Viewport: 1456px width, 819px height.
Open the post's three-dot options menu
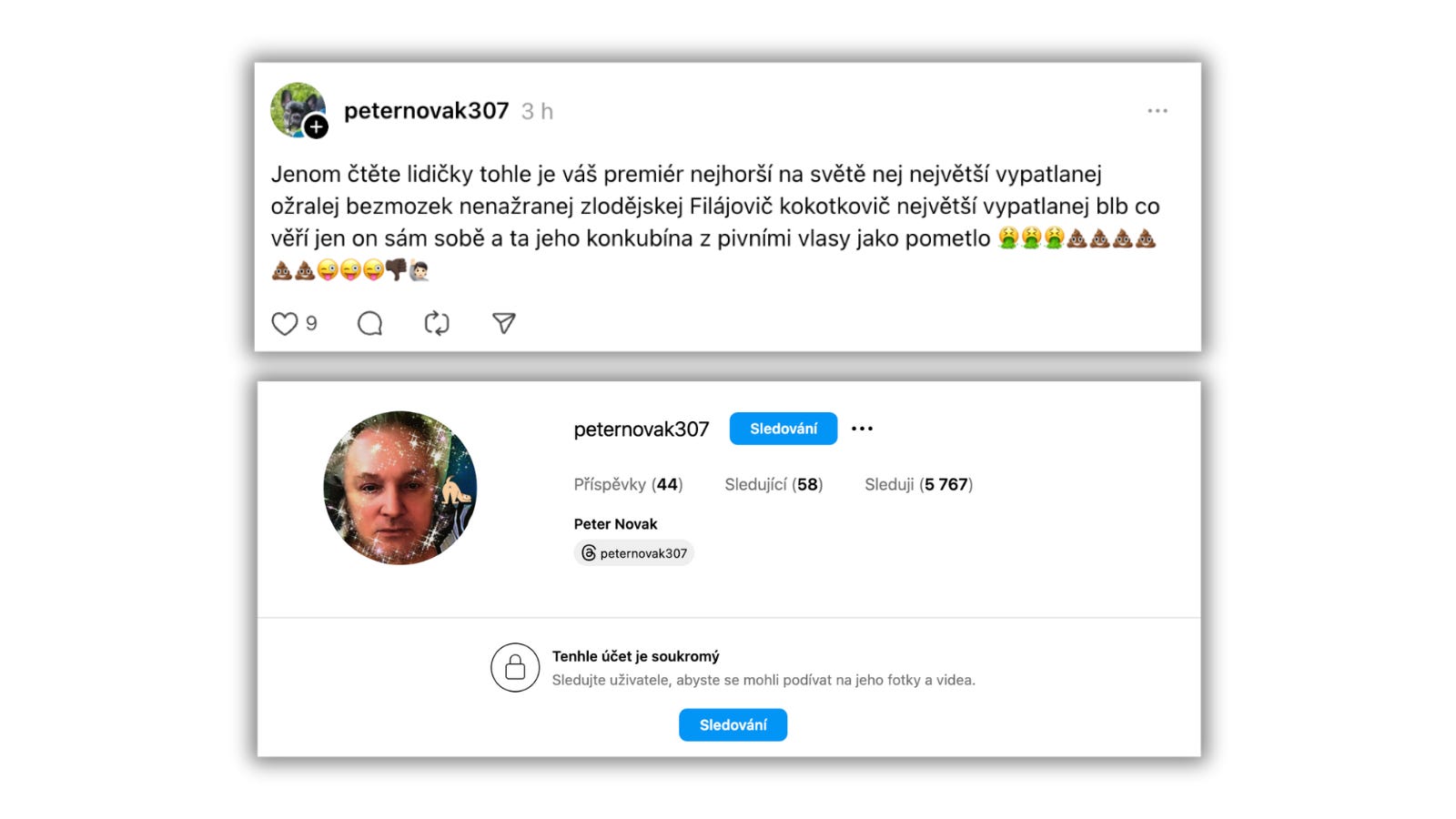click(x=1158, y=111)
